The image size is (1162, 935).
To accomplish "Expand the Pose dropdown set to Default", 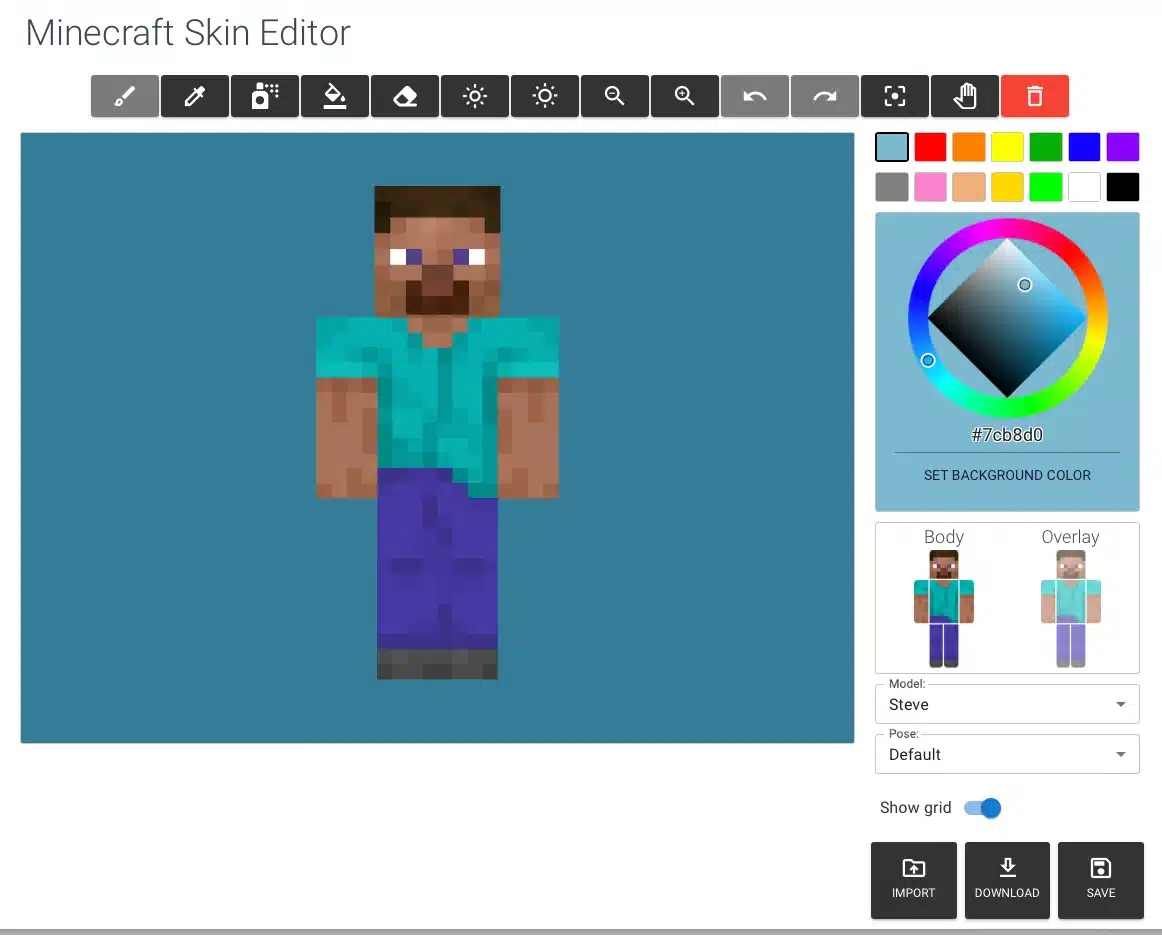I will [1007, 754].
